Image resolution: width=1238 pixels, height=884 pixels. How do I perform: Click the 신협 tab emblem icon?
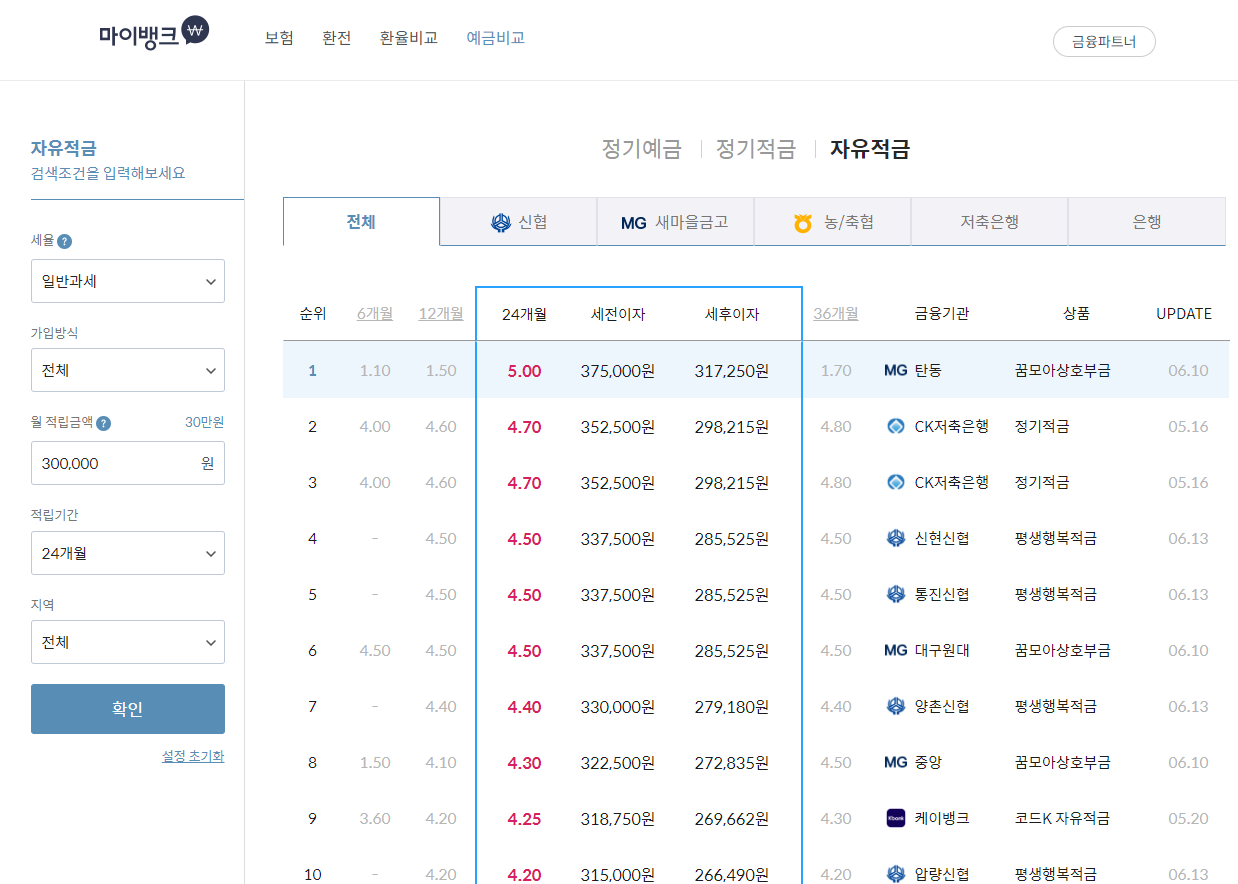[x=501, y=222]
